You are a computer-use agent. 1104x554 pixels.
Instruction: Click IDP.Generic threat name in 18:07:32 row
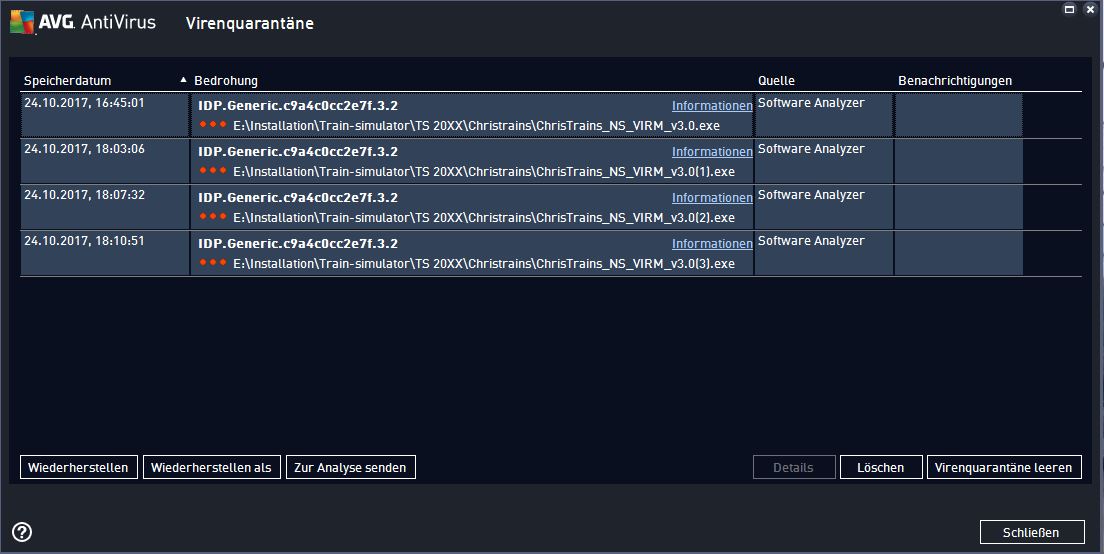pyautogui.click(x=298, y=198)
